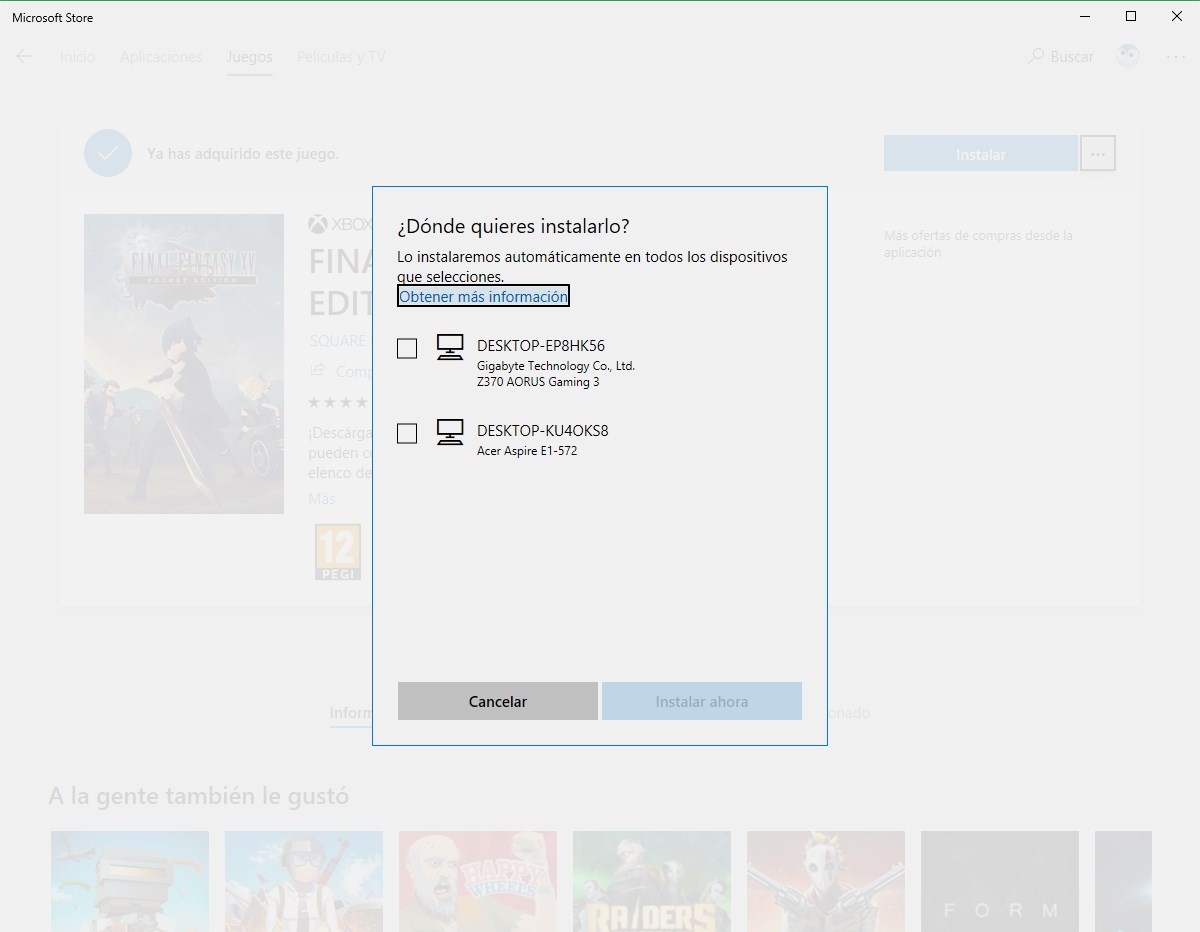Go back with the back arrow
The width and height of the screenshot is (1200, 932).
(24, 56)
